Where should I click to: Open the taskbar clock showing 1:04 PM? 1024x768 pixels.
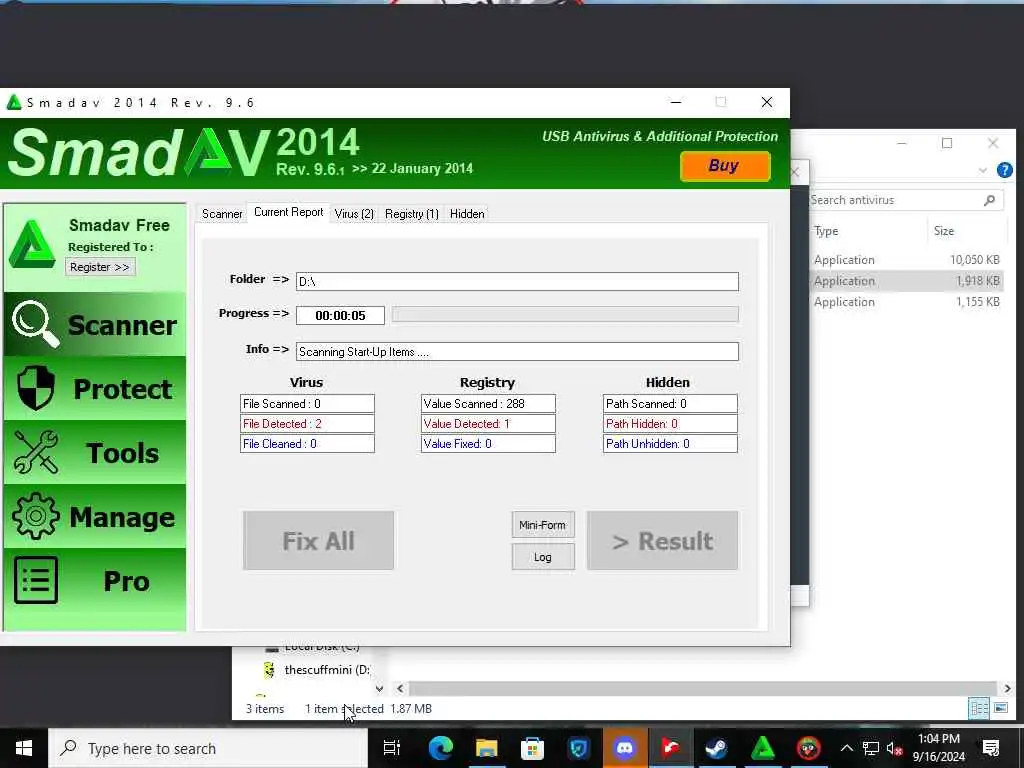(938, 748)
